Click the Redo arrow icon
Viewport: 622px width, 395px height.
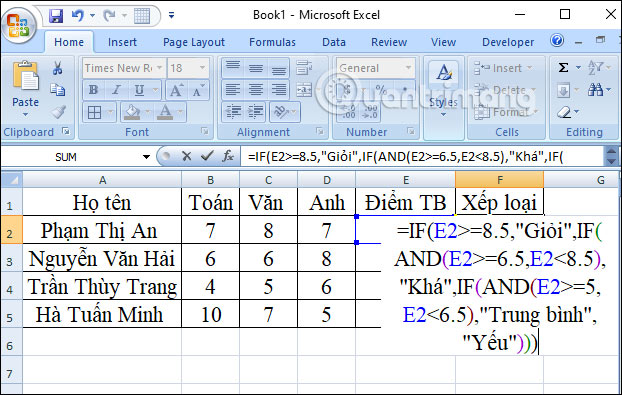pos(109,16)
